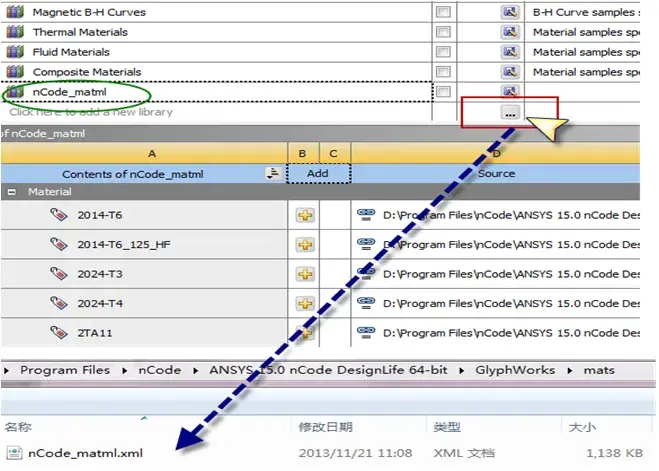Go to mats folder in breadcrumb
Viewport: 659px width, 471px height.
[599, 370]
